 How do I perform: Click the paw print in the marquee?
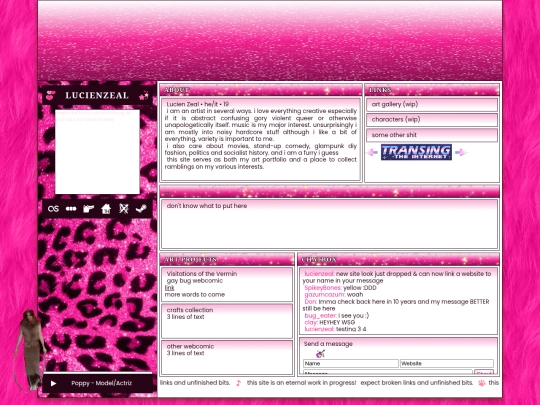(x=482, y=383)
